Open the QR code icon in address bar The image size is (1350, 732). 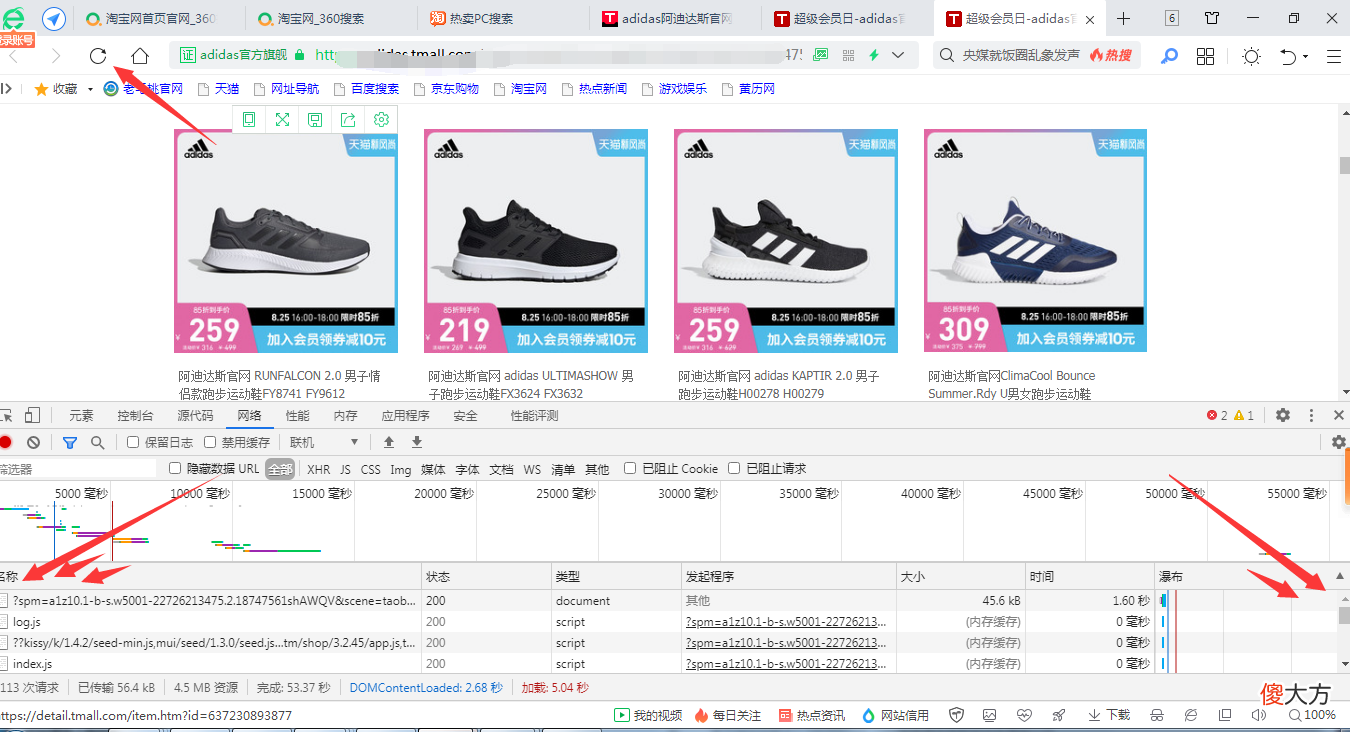[849, 55]
